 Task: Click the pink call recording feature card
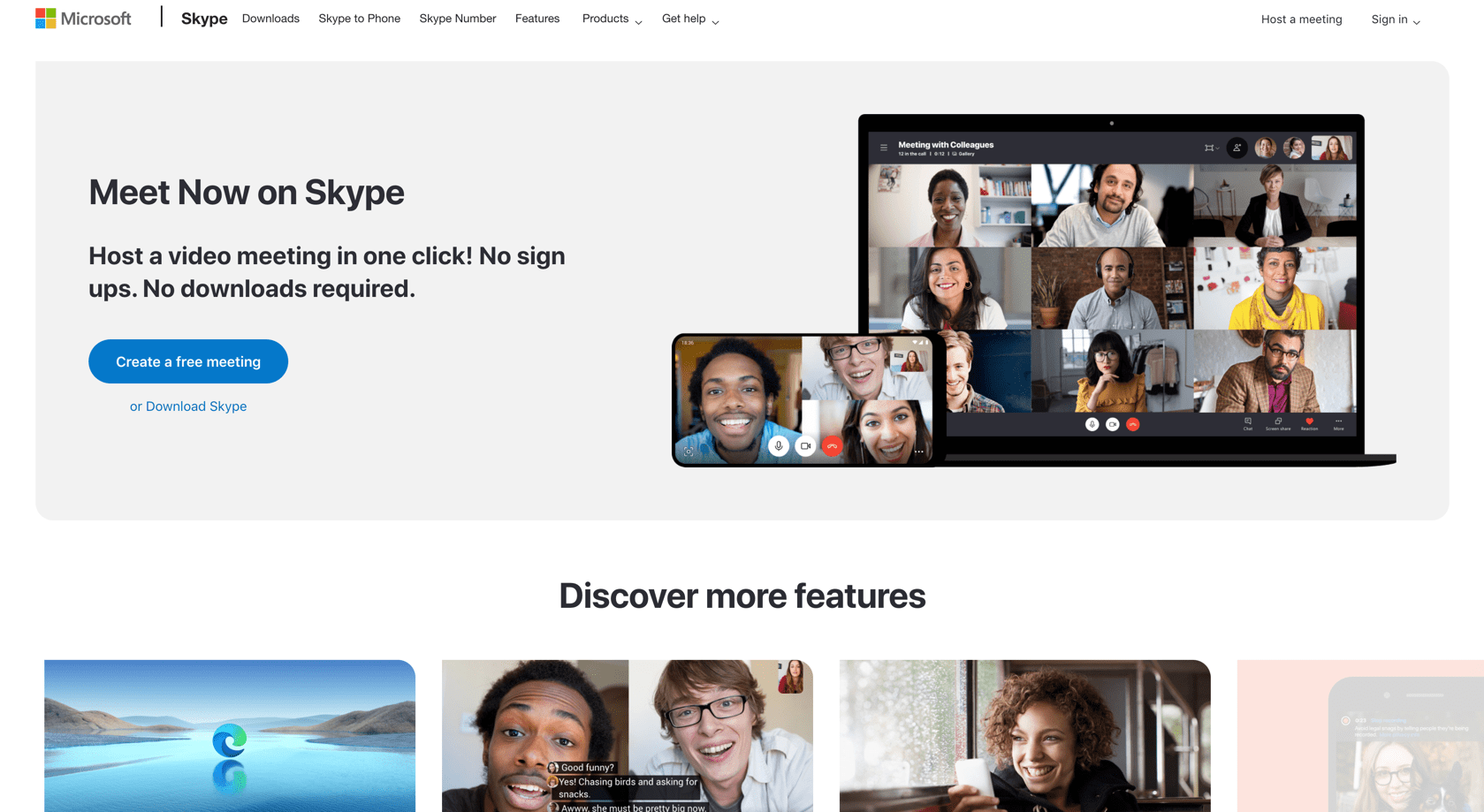tap(1360, 736)
